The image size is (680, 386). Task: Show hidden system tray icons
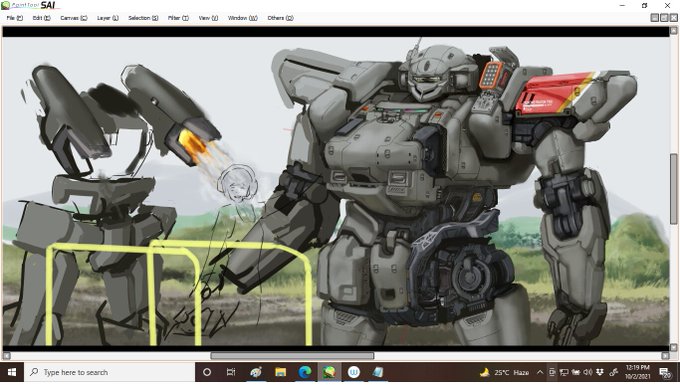coord(540,372)
